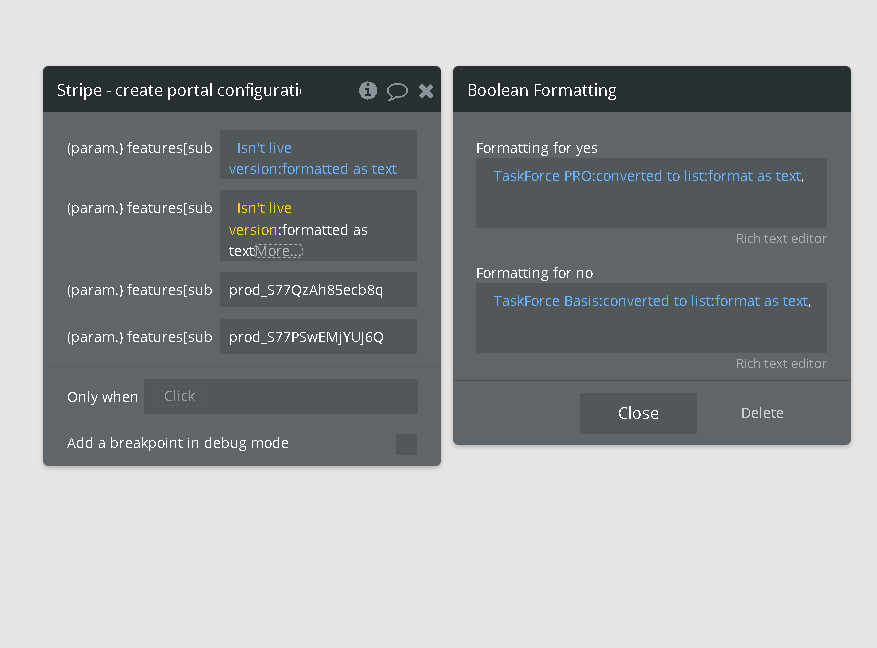Close the Stripe panel with X icon

pyautogui.click(x=426, y=91)
